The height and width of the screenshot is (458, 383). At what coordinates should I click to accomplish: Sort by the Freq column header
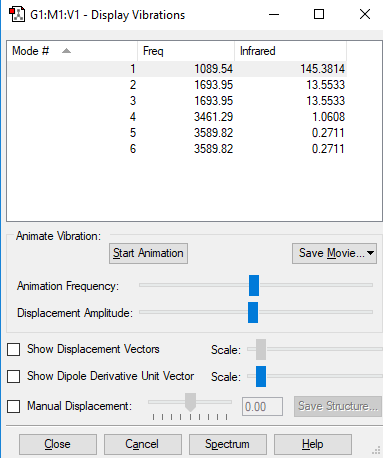tap(186, 51)
